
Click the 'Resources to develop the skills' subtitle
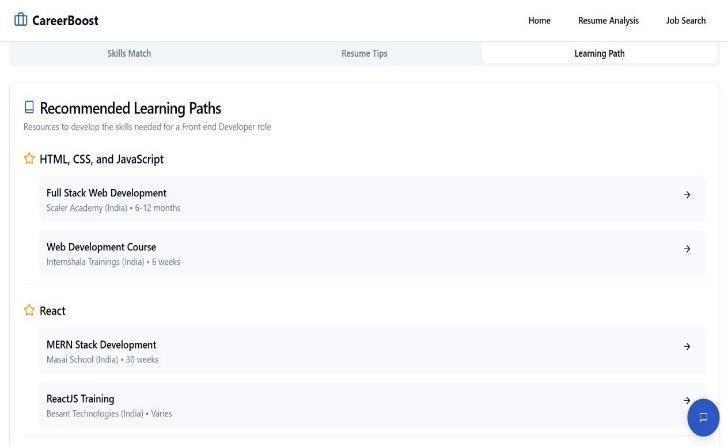(147, 127)
